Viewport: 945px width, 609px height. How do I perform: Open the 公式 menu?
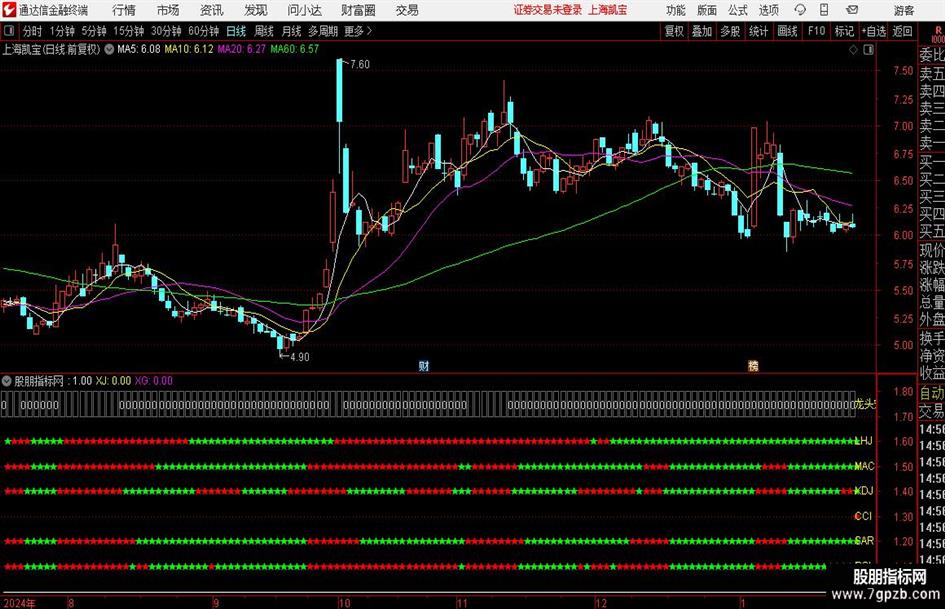click(738, 10)
